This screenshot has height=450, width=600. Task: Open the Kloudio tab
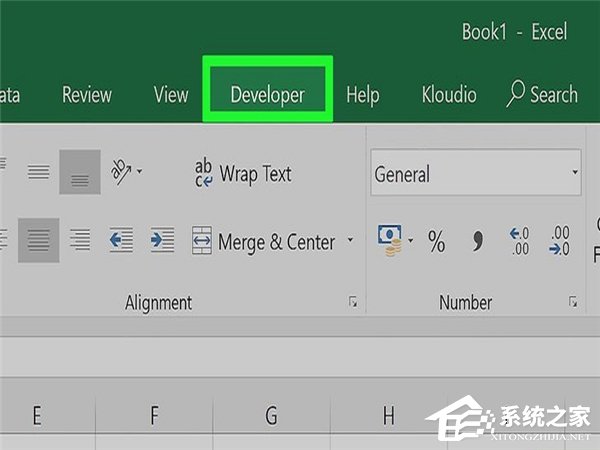449,95
